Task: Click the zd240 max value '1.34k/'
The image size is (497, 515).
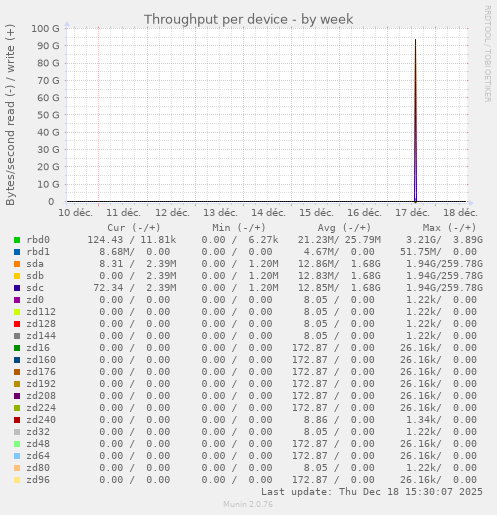Action: (x=424, y=420)
